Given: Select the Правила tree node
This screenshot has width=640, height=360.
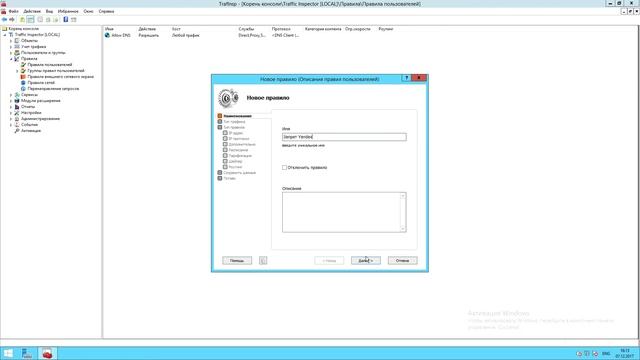Looking at the screenshot, I should [x=29, y=59].
